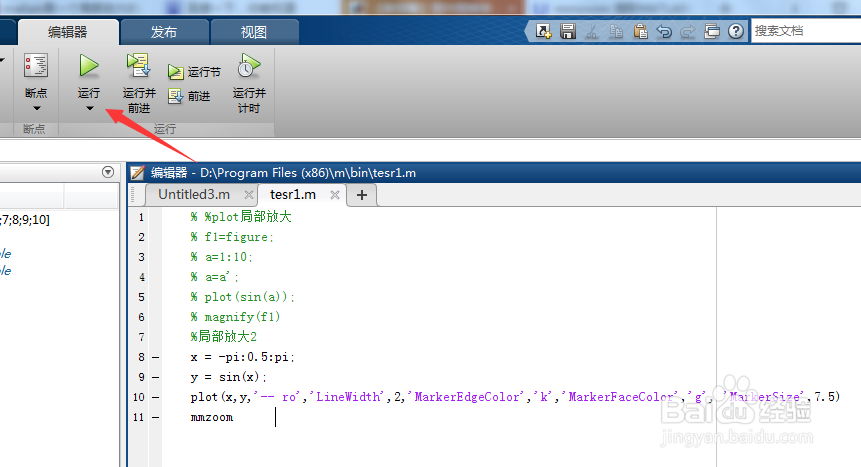Close the Untitled3.m tab
Viewport: 861px width, 467px height.
pyautogui.click(x=249, y=195)
